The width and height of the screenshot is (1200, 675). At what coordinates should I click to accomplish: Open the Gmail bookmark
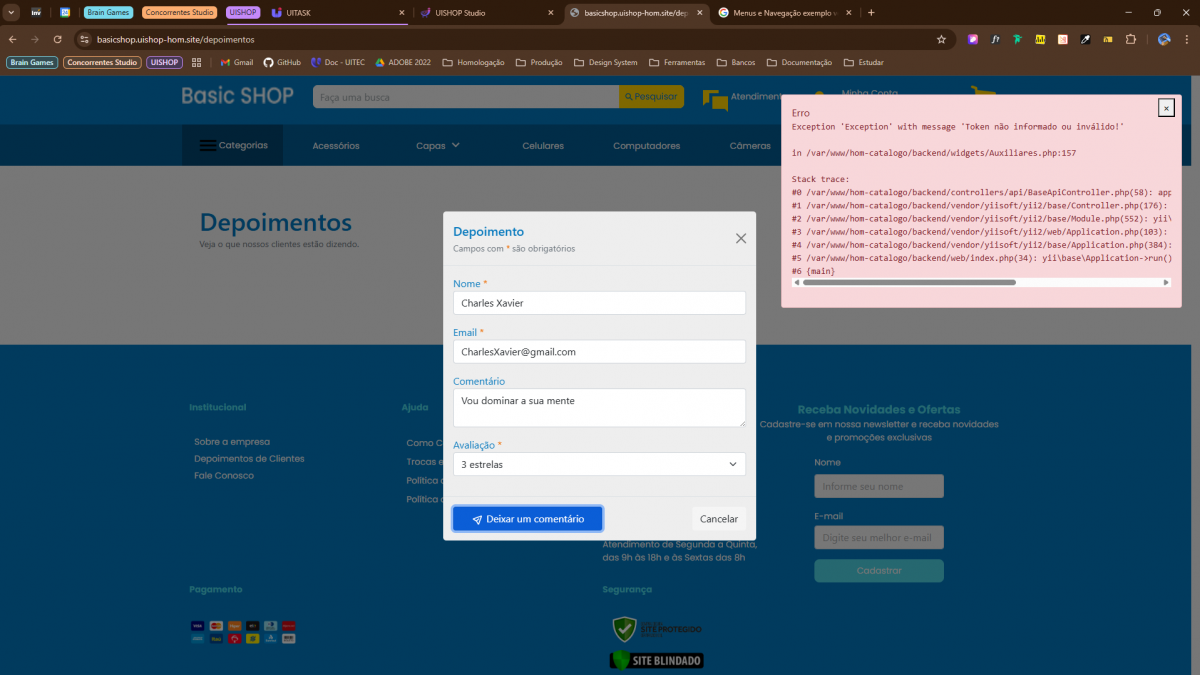coord(236,62)
